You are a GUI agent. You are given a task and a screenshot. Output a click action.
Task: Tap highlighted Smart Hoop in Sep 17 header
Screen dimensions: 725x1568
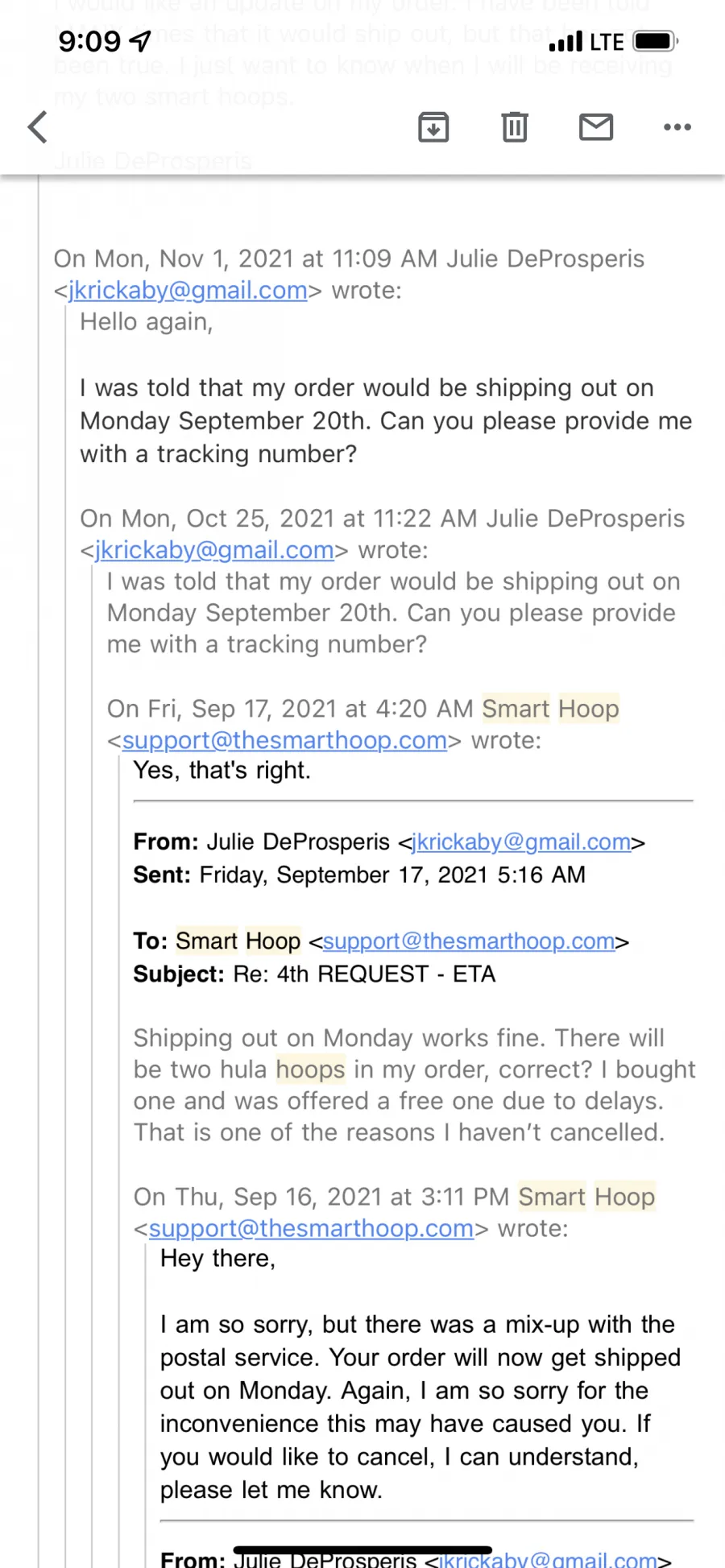(x=551, y=709)
